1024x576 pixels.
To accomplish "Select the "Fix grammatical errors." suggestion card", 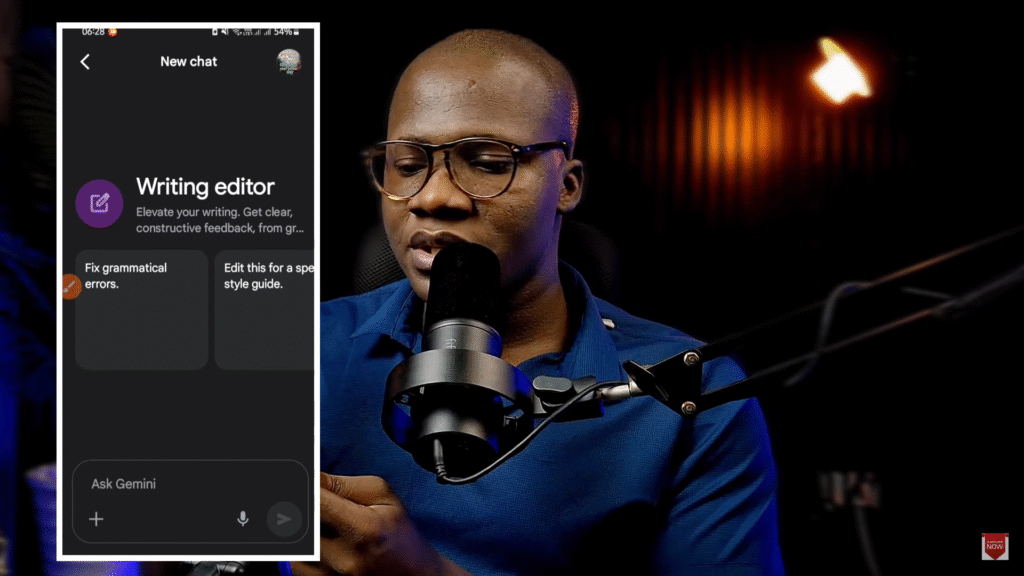I will (141, 310).
